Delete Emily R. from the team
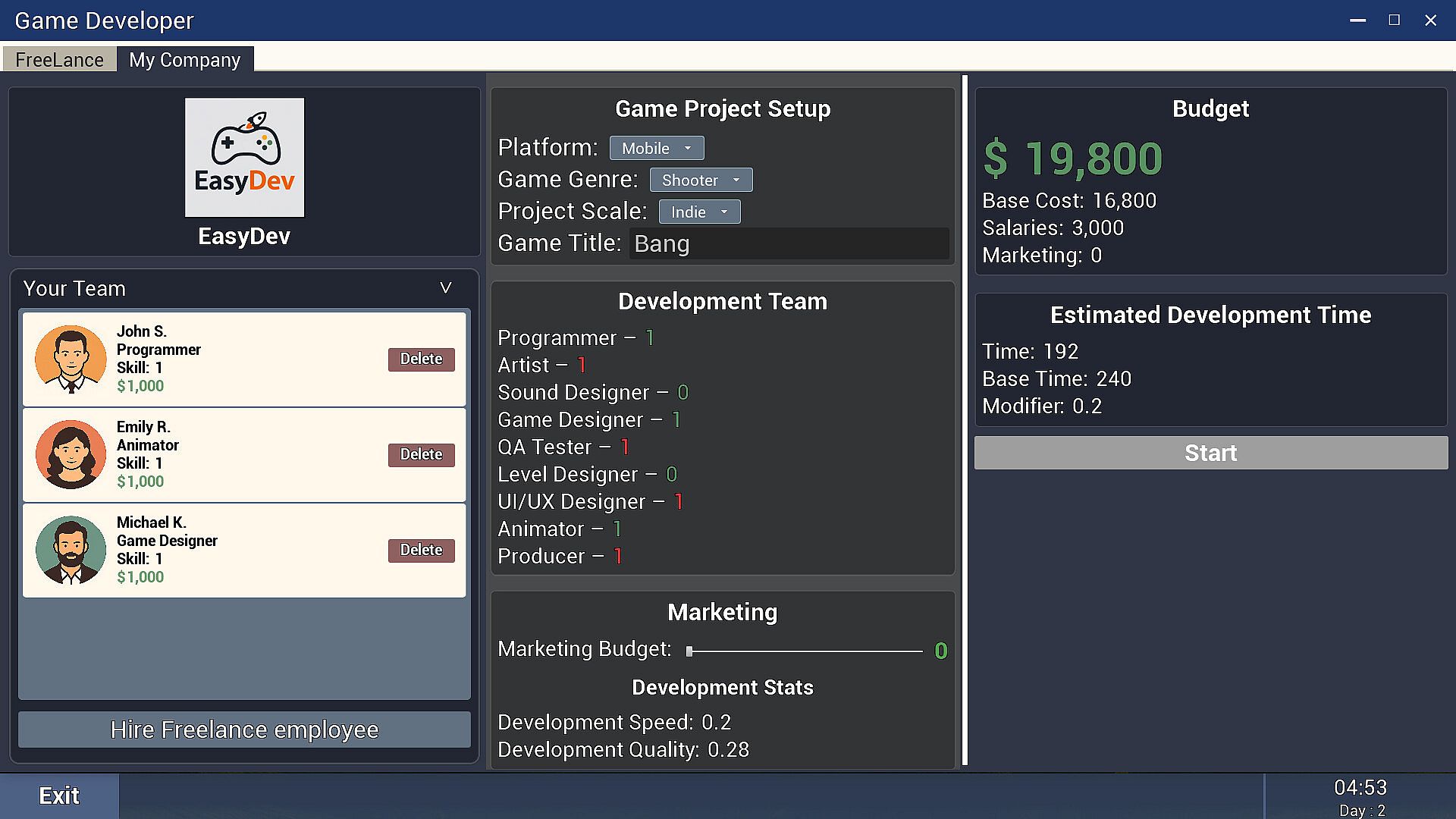The width and height of the screenshot is (1456, 819). pyautogui.click(x=421, y=454)
